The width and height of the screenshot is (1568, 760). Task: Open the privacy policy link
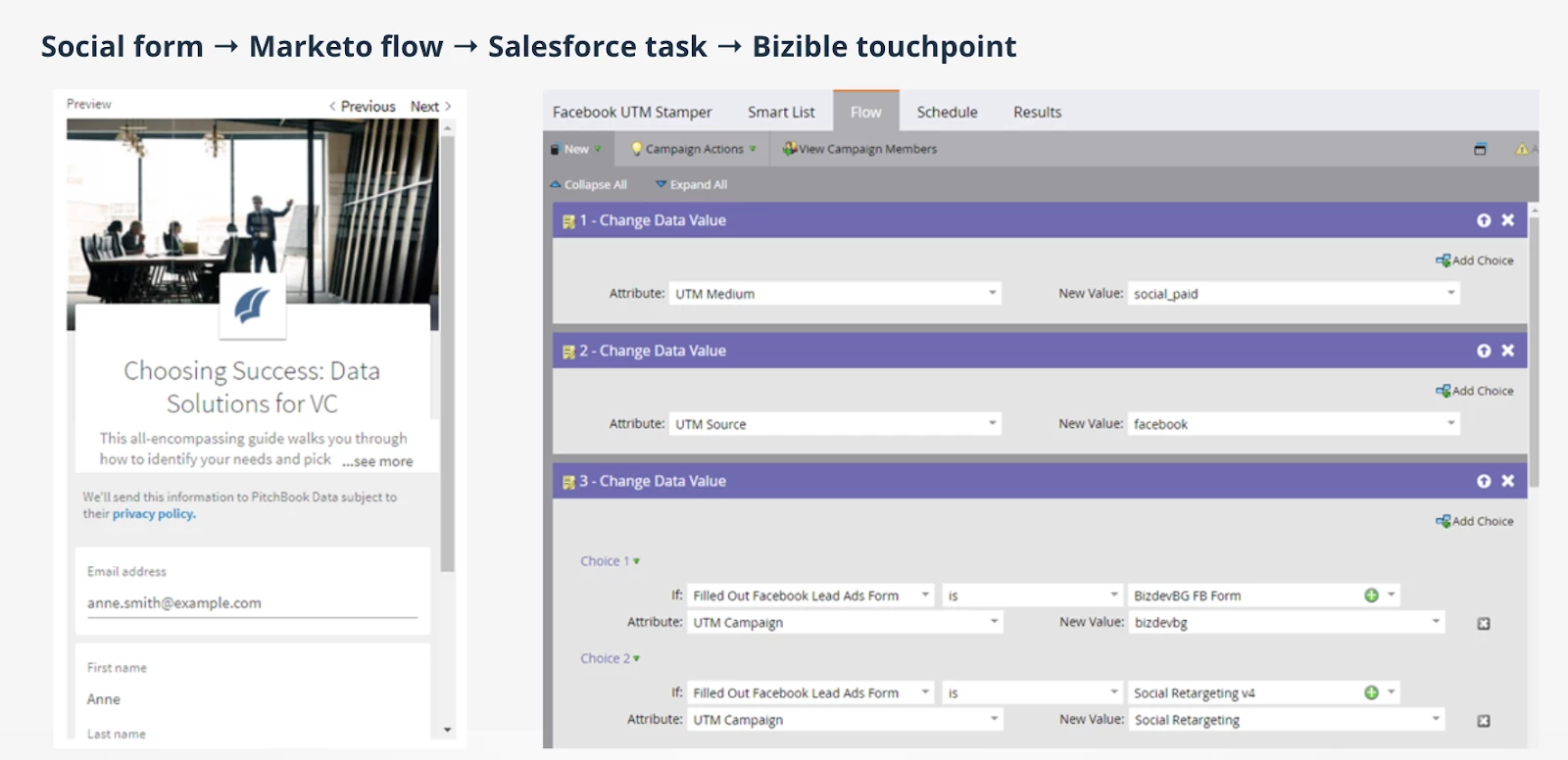coord(154,514)
